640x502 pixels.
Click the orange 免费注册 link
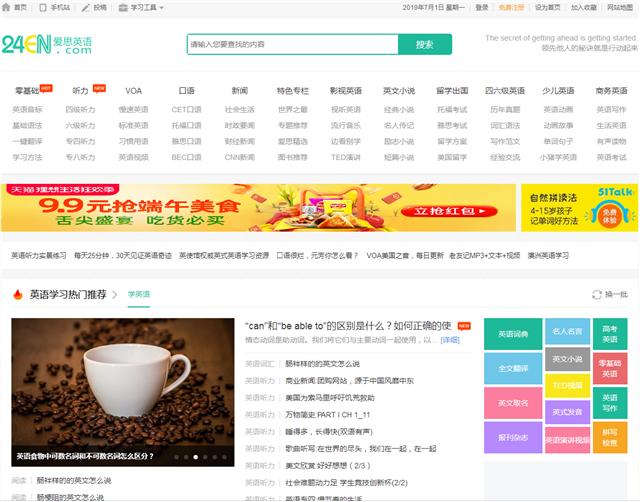[x=511, y=8]
